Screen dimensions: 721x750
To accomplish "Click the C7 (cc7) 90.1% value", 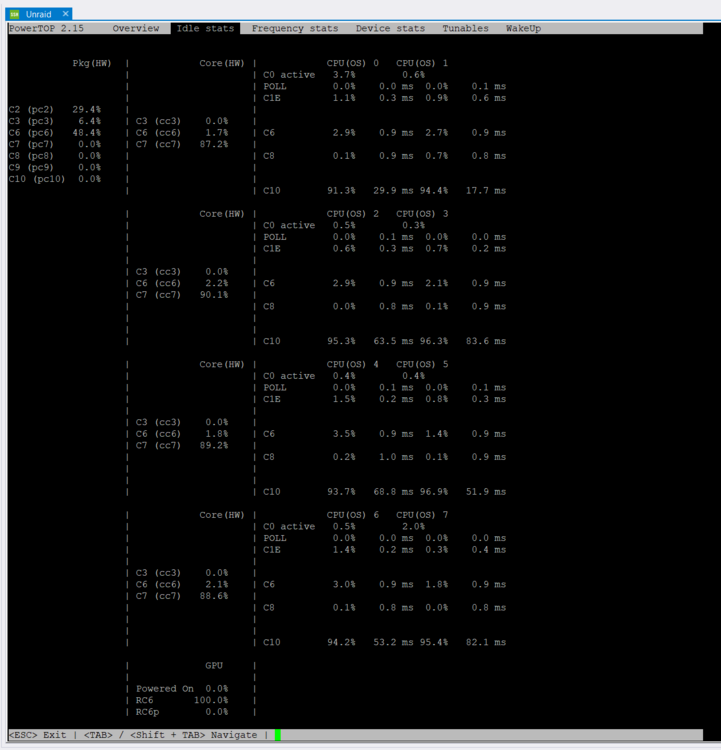I will (x=214, y=295).
